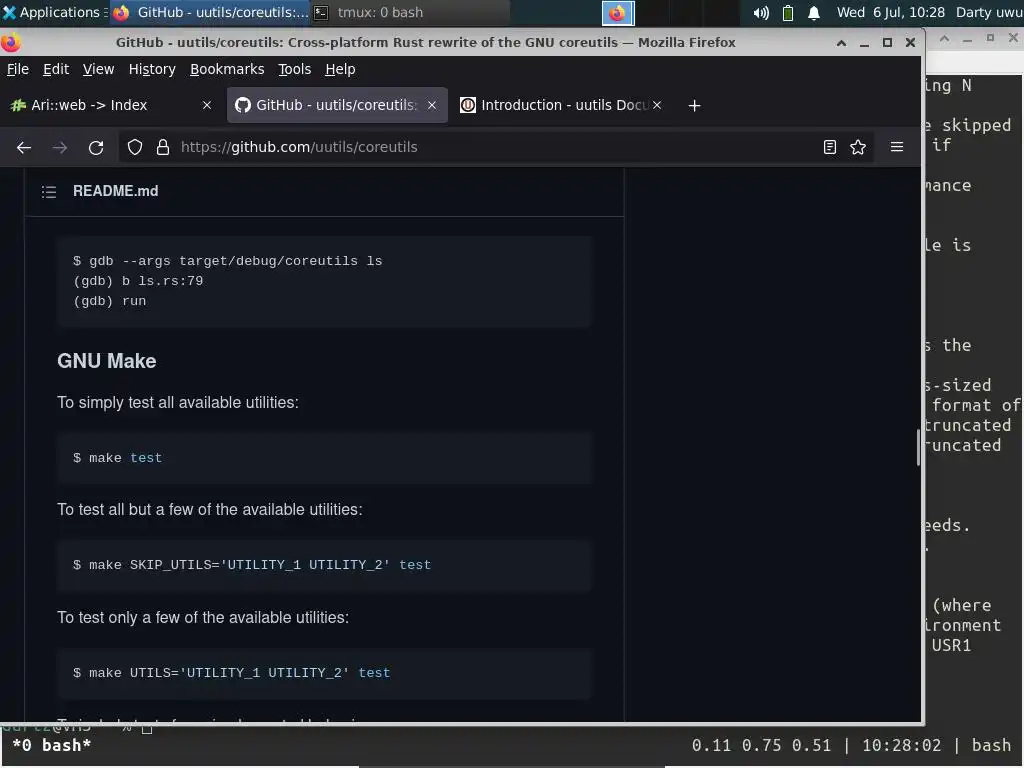Click the make UTILS= command block

point(324,673)
